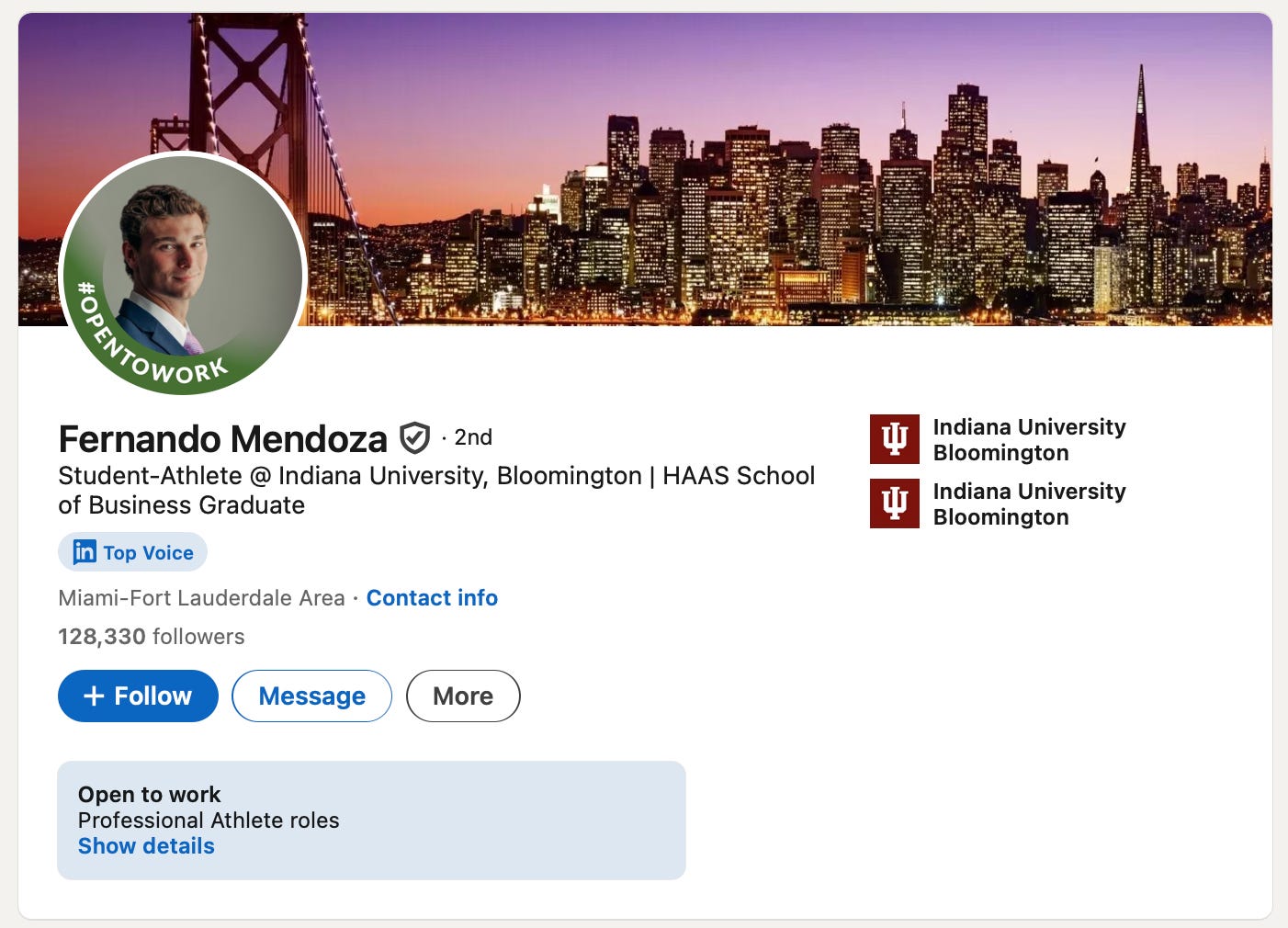
Task: Show details of Open to work card
Action: coord(146,846)
